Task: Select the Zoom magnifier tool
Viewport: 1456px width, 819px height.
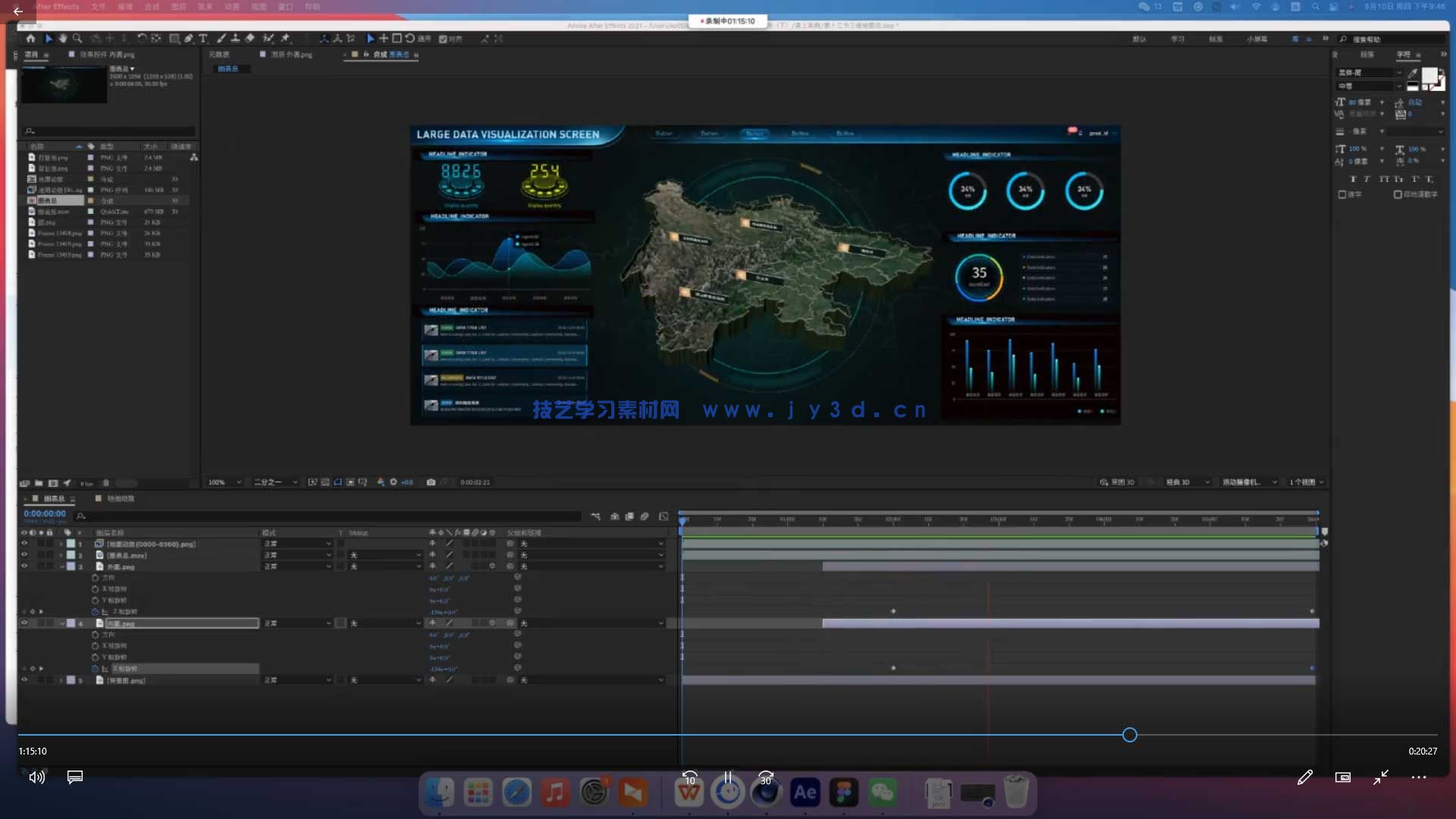Action: point(77,38)
